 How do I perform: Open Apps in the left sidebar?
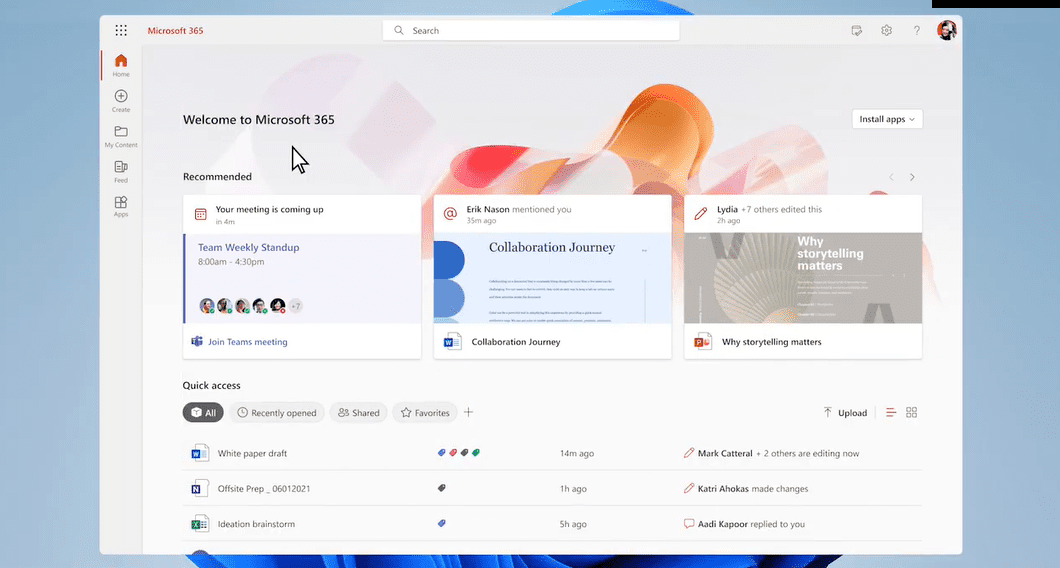pyautogui.click(x=121, y=206)
